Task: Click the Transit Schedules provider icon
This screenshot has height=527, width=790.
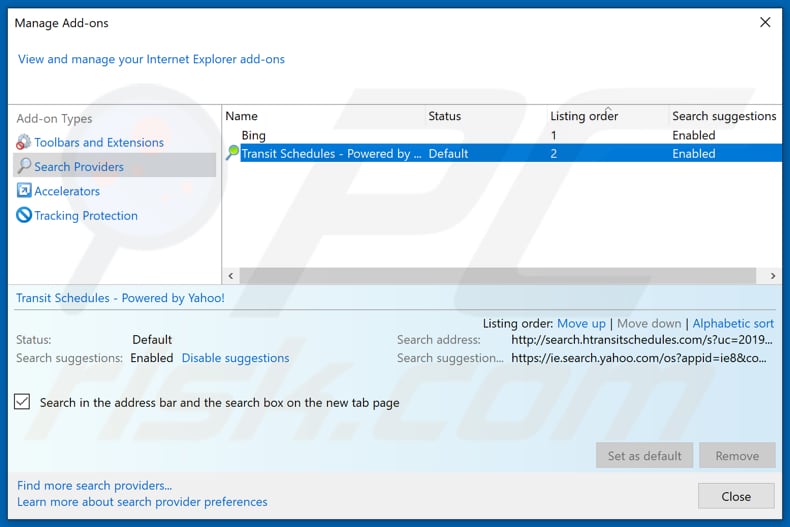Action: (x=232, y=152)
